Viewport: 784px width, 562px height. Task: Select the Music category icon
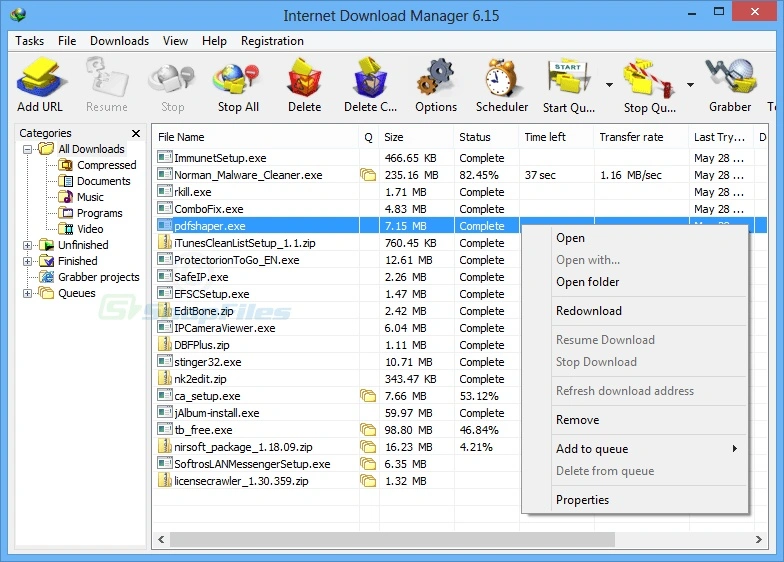tap(66, 197)
